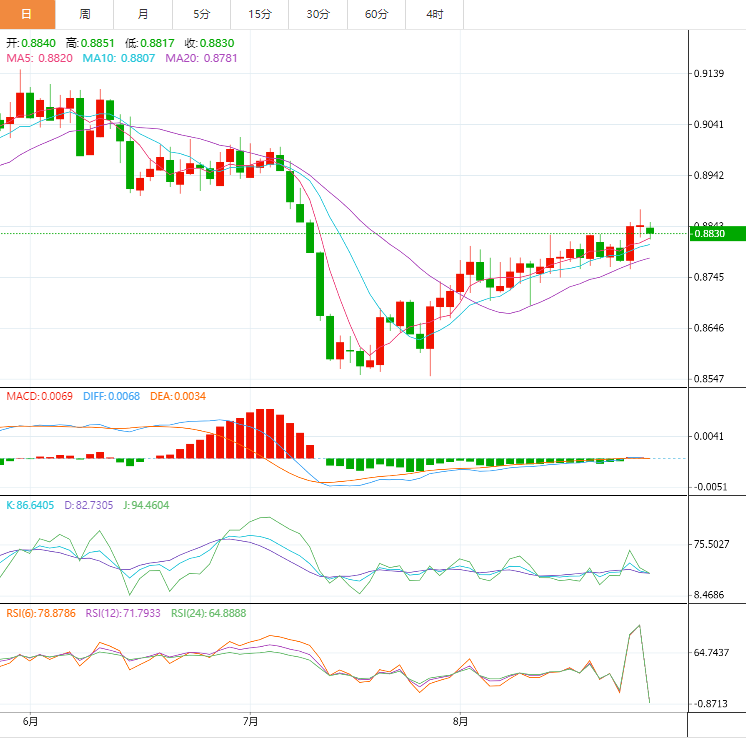This screenshot has width=746, height=739.
Task: Click the MA5 legend label
Action: [x=40, y=59]
